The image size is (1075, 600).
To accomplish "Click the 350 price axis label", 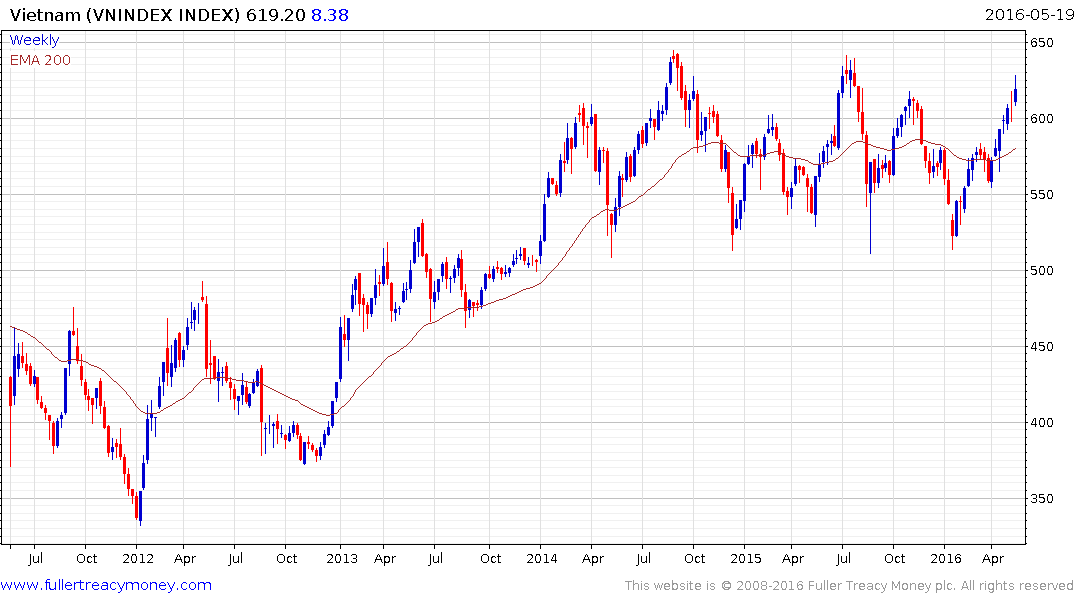I will pyautogui.click(x=1041, y=499).
